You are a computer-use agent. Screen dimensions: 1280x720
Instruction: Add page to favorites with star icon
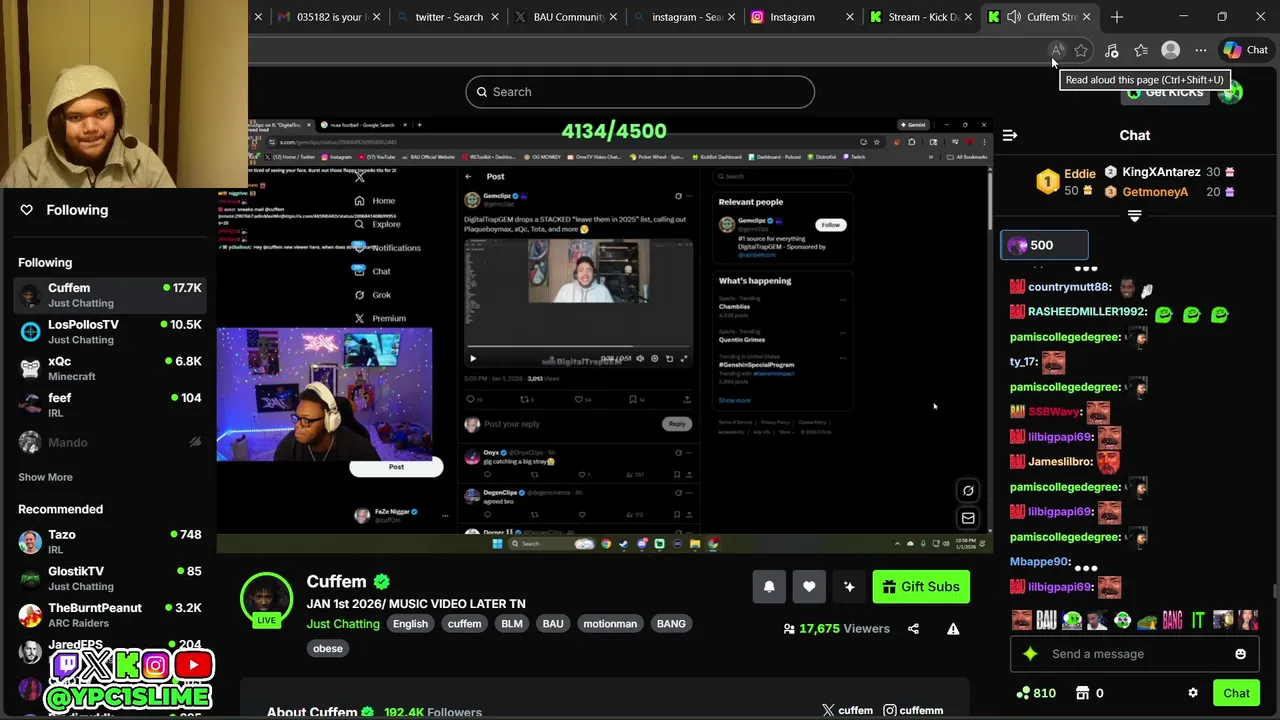1081,50
